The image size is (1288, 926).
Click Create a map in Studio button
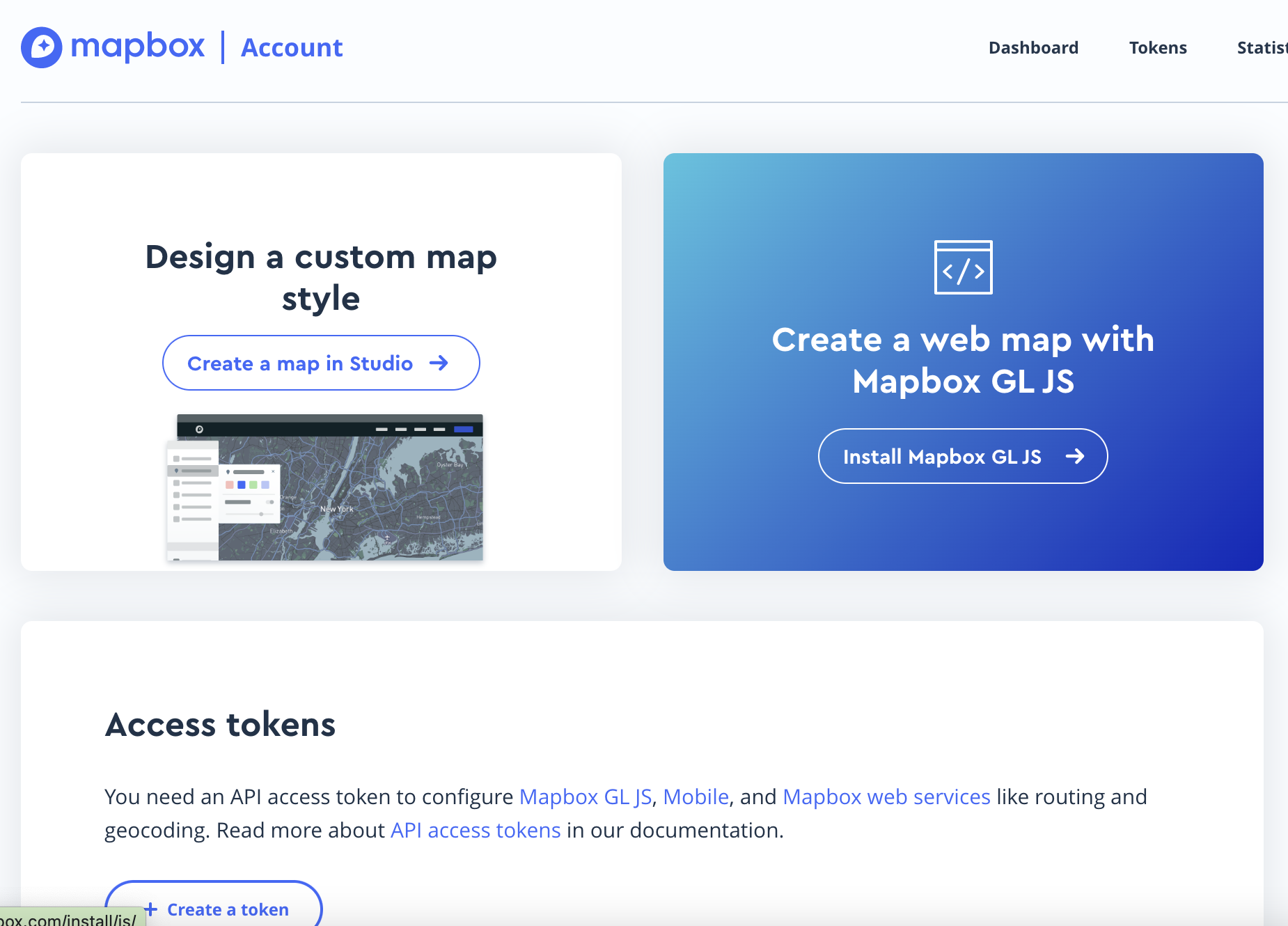click(x=321, y=363)
